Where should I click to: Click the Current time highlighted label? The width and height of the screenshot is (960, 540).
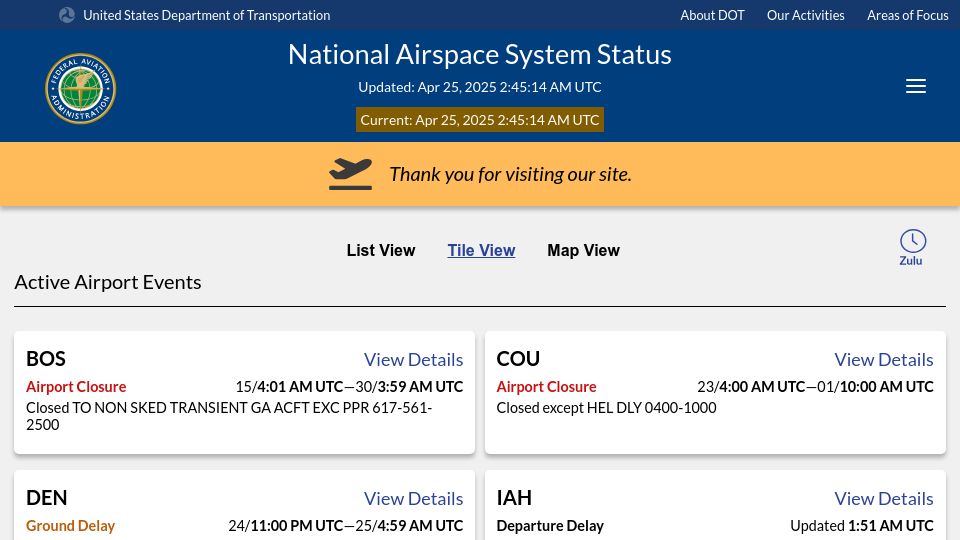[480, 120]
